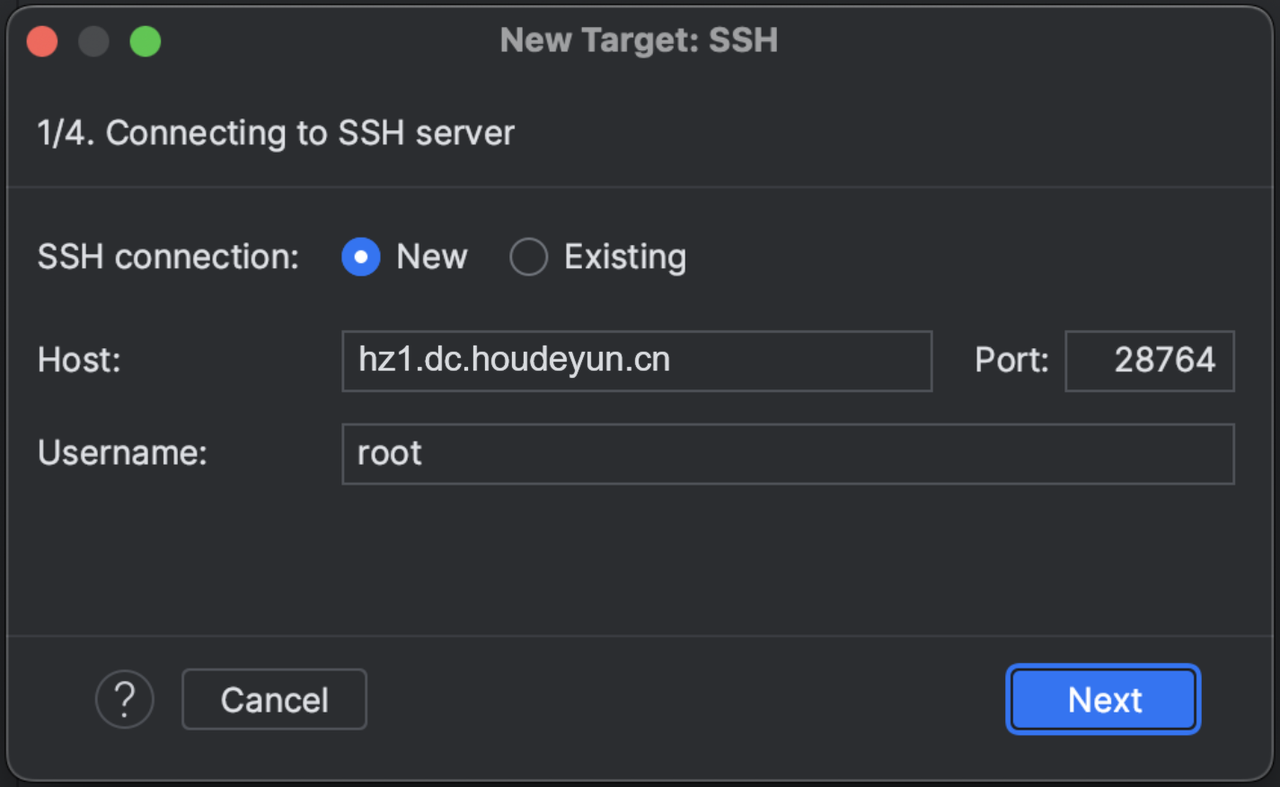Click the Port field showing 28764
The width and height of the screenshot is (1280, 787).
click(1149, 360)
